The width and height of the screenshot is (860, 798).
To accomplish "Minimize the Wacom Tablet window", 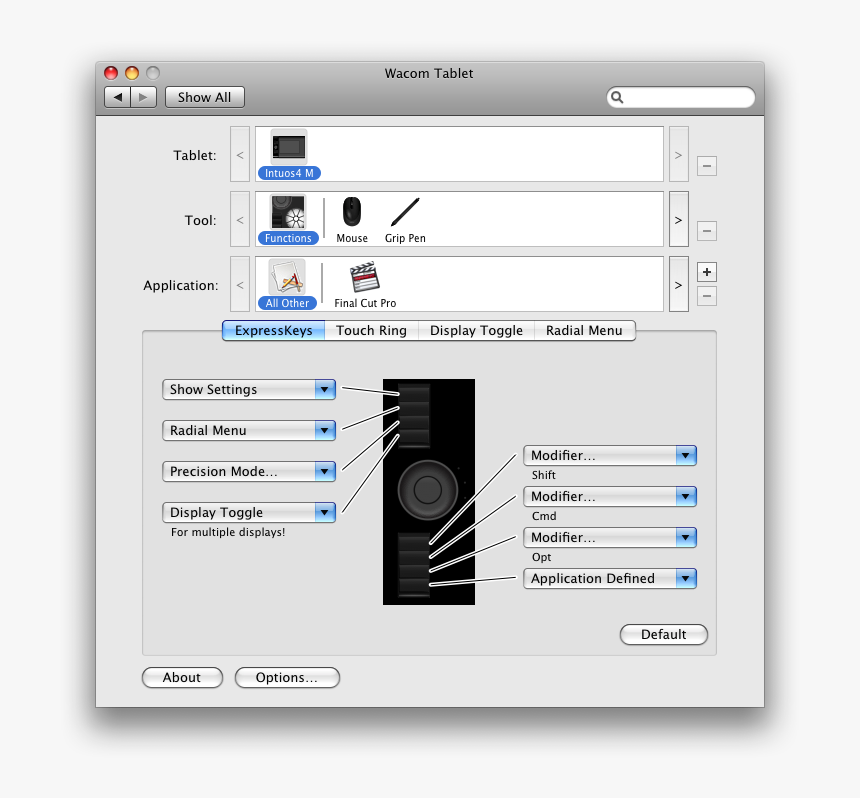I will tap(132, 73).
